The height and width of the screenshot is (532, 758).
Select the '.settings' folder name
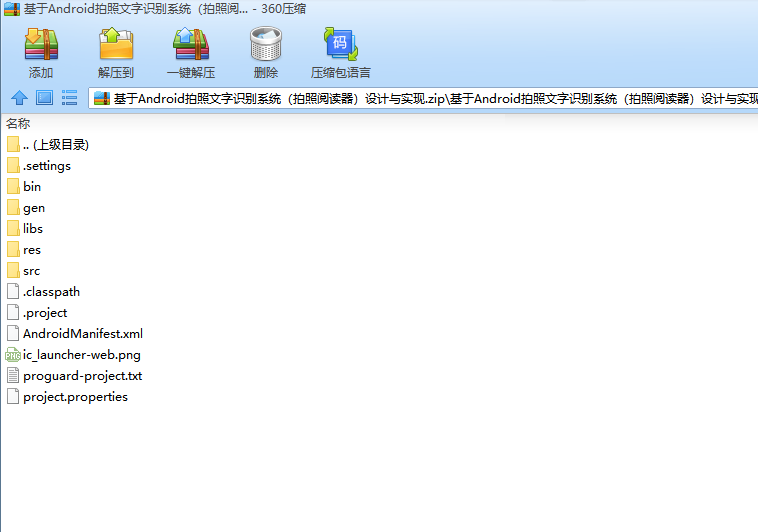click(x=47, y=166)
